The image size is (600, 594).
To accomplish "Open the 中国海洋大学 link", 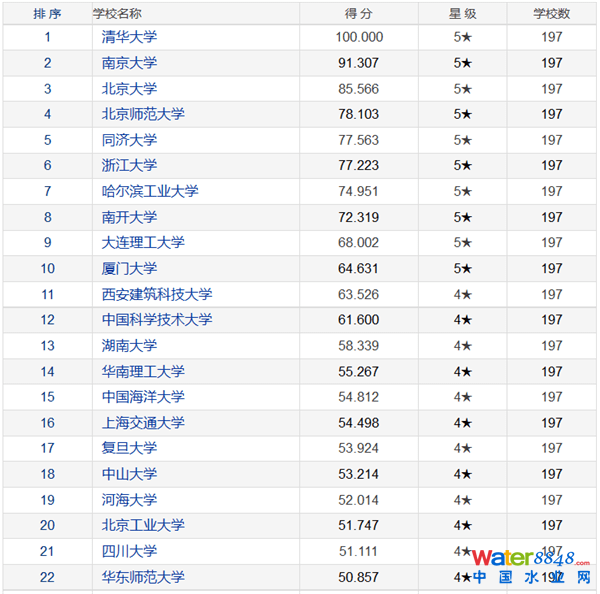I will [143, 397].
